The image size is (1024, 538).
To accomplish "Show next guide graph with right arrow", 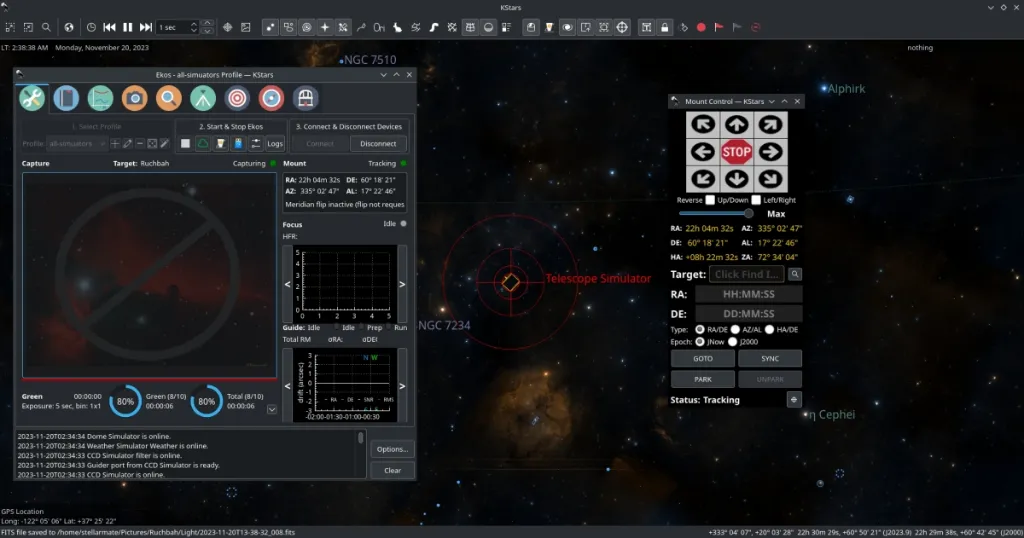I will tap(402, 386).
